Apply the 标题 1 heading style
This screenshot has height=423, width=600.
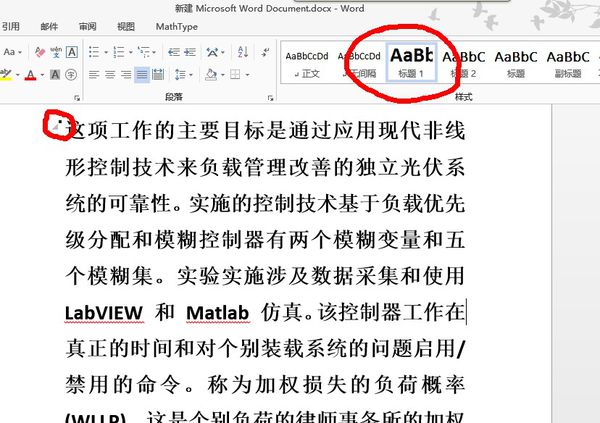coord(412,60)
